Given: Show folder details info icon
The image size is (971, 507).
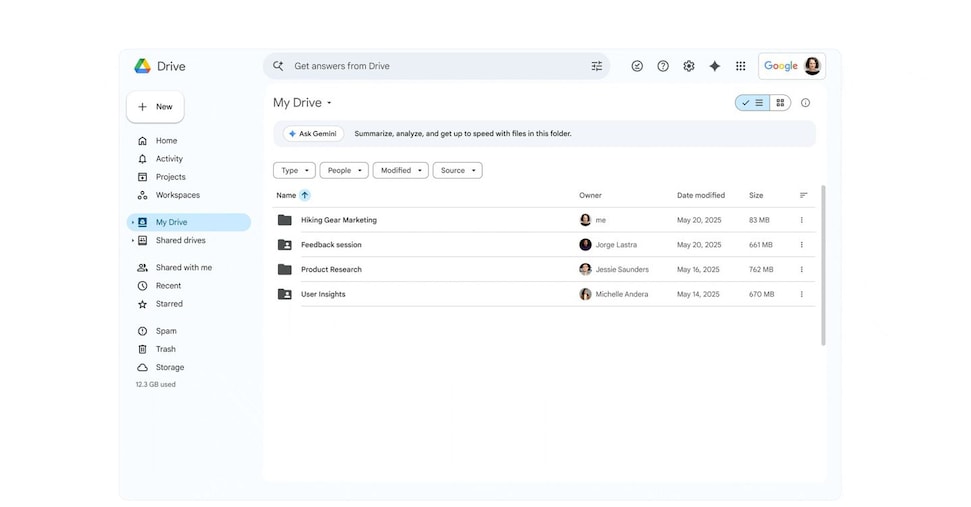Looking at the screenshot, I should pyautogui.click(x=805, y=103).
